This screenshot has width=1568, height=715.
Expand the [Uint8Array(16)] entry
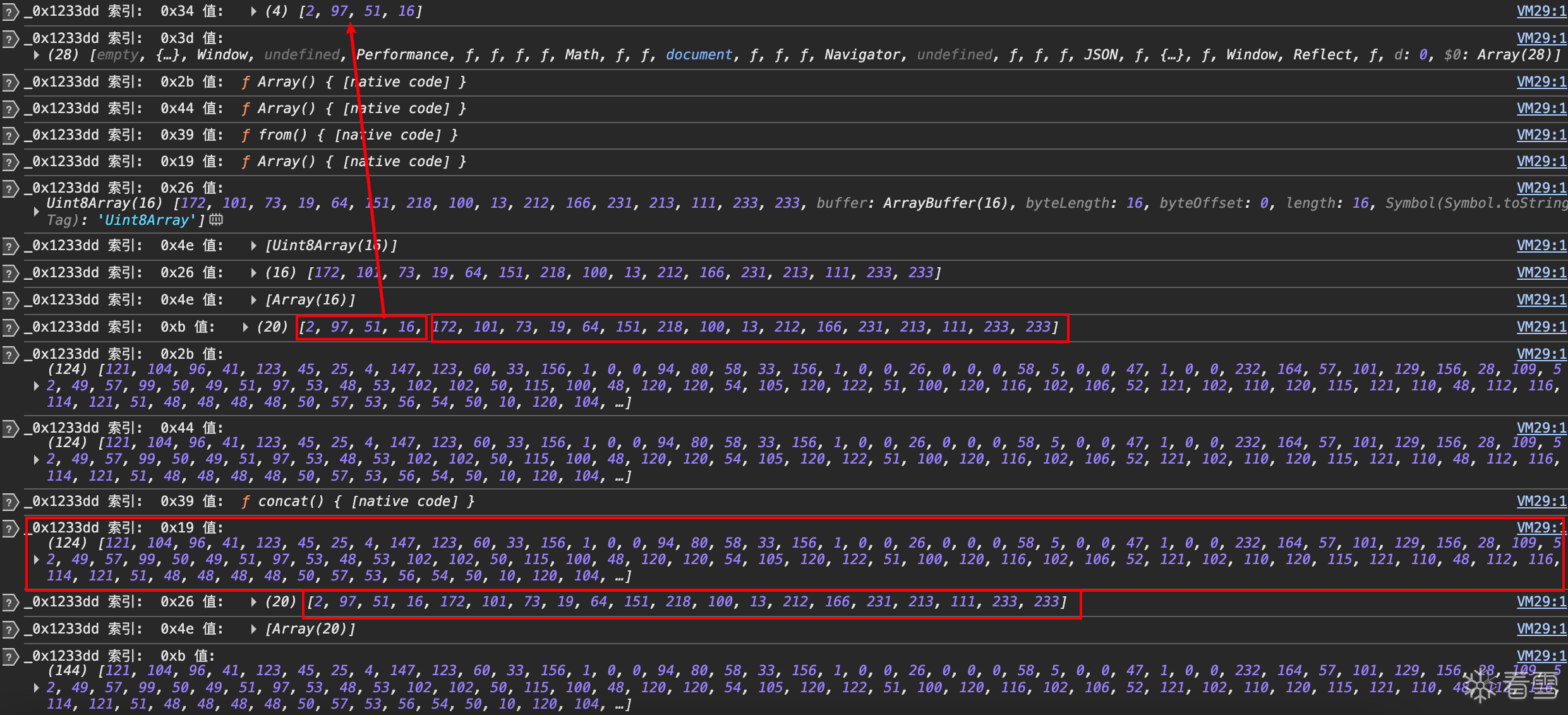[x=253, y=246]
